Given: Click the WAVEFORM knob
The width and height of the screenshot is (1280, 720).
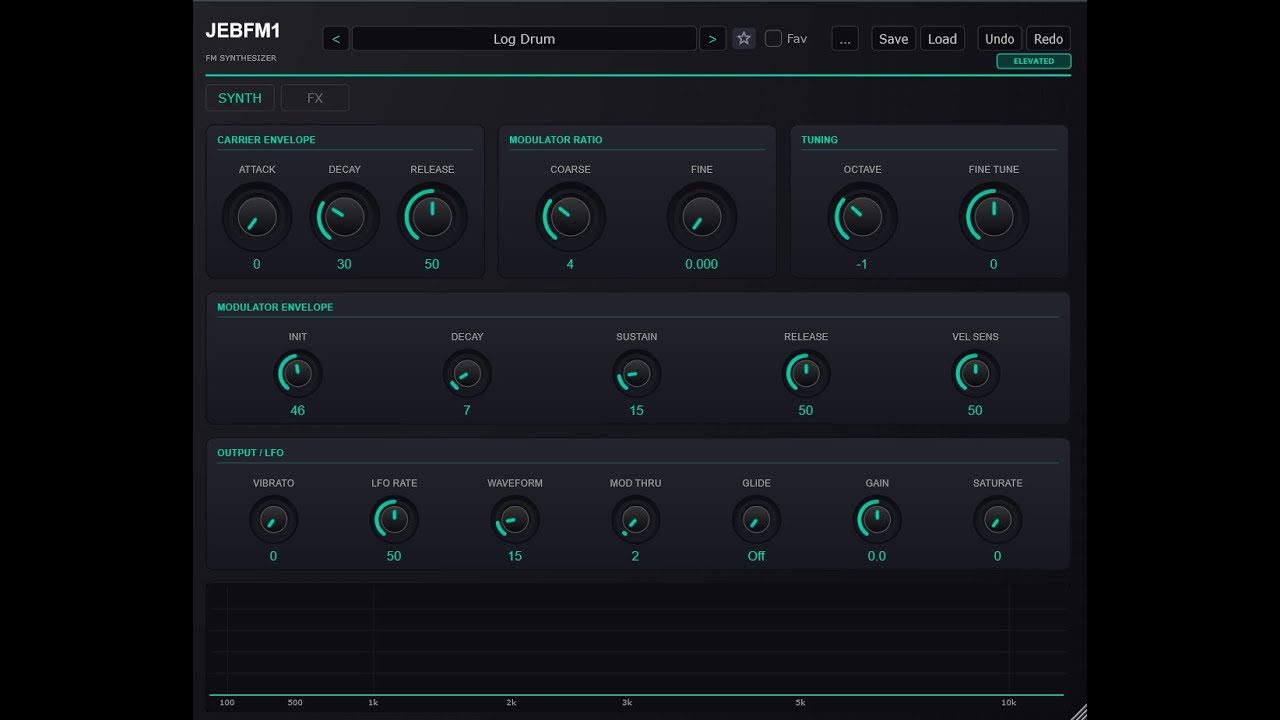Looking at the screenshot, I should tap(515, 520).
